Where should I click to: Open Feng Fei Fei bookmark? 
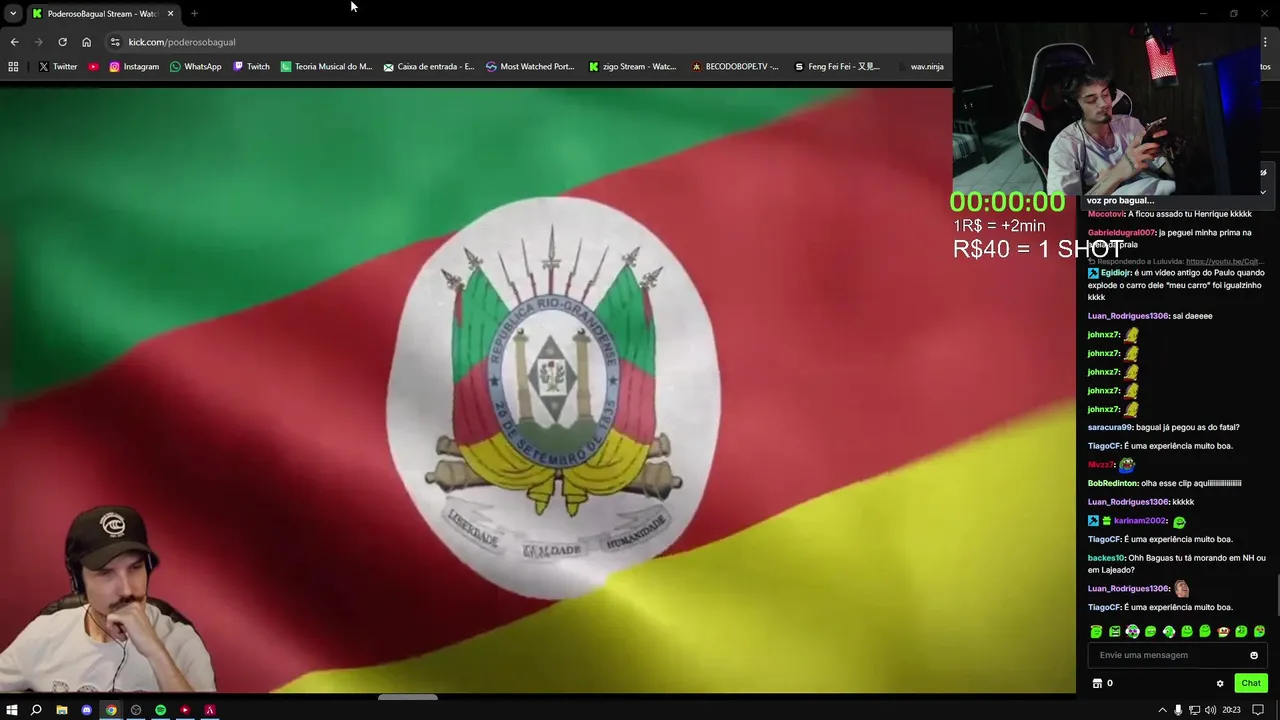click(837, 67)
